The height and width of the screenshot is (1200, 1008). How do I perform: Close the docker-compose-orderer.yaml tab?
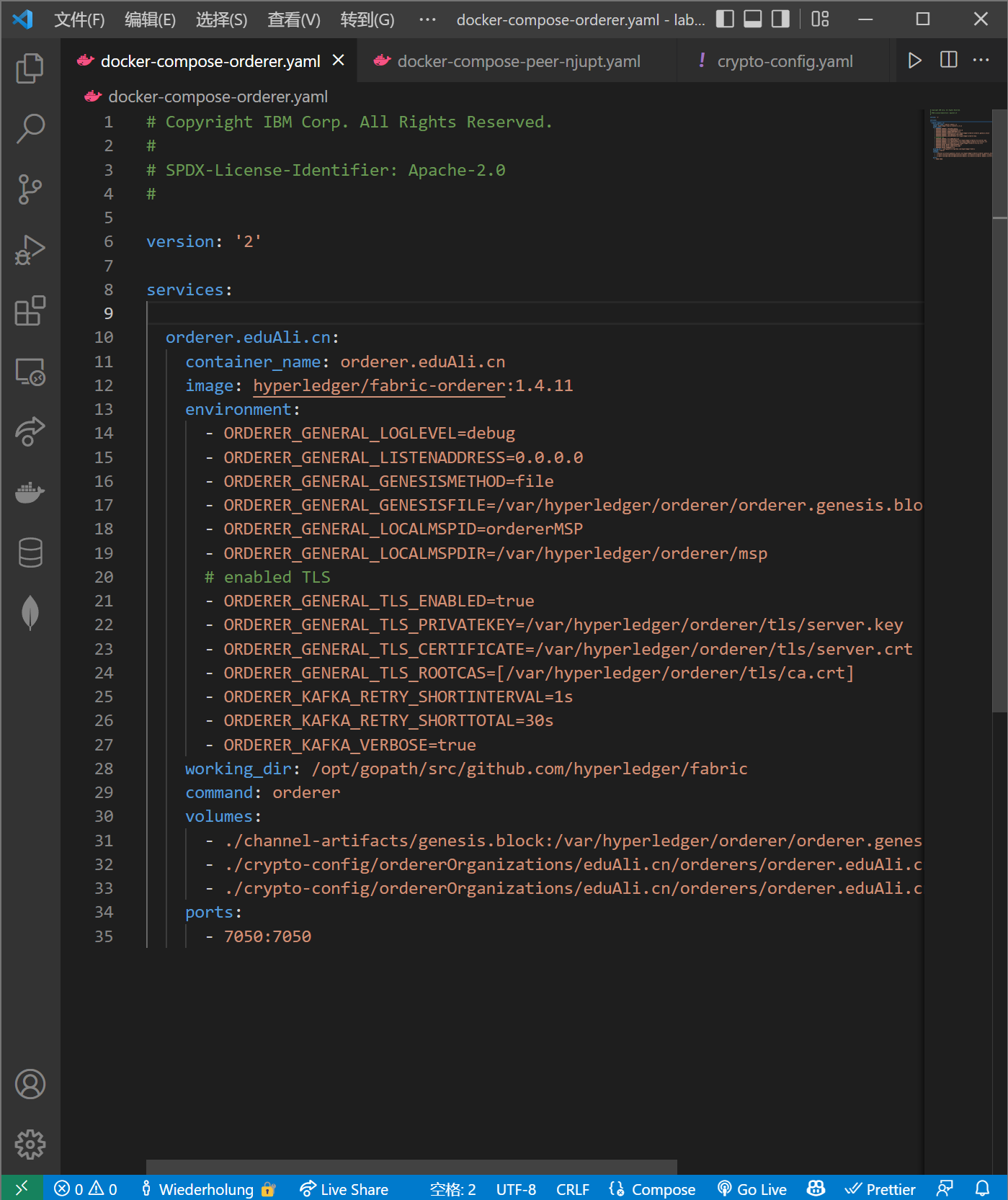pyautogui.click(x=338, y=61)
